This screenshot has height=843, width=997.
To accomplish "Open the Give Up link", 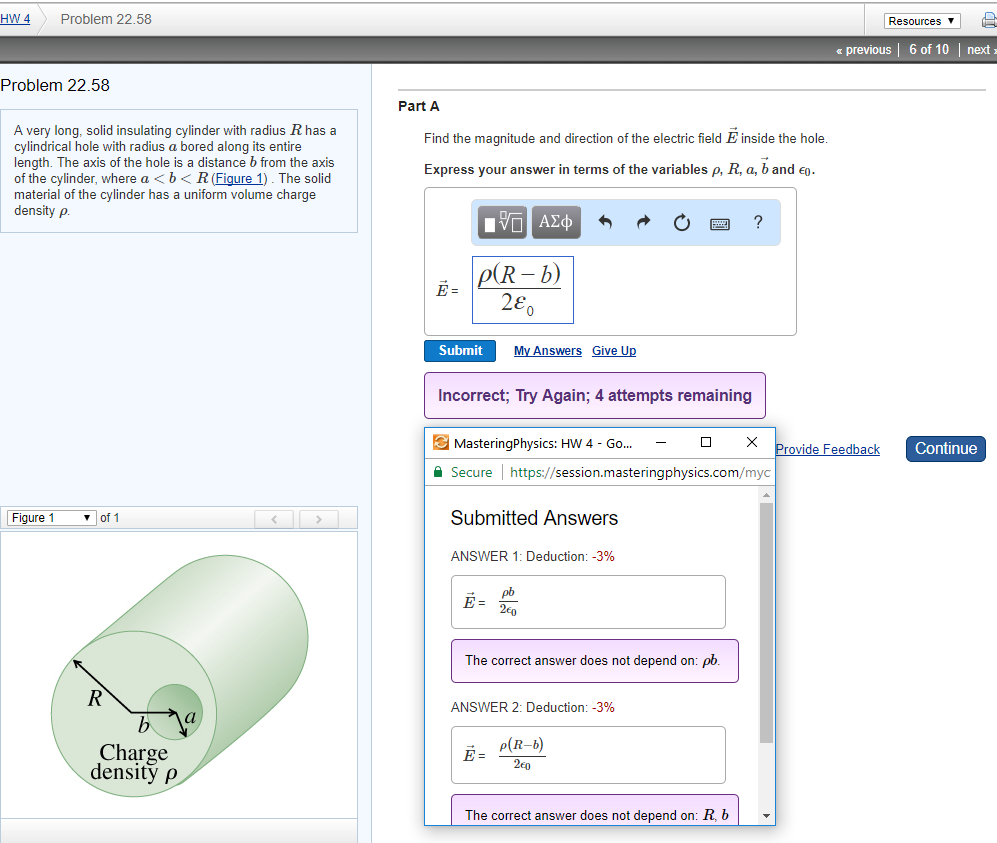I will 613,351.
